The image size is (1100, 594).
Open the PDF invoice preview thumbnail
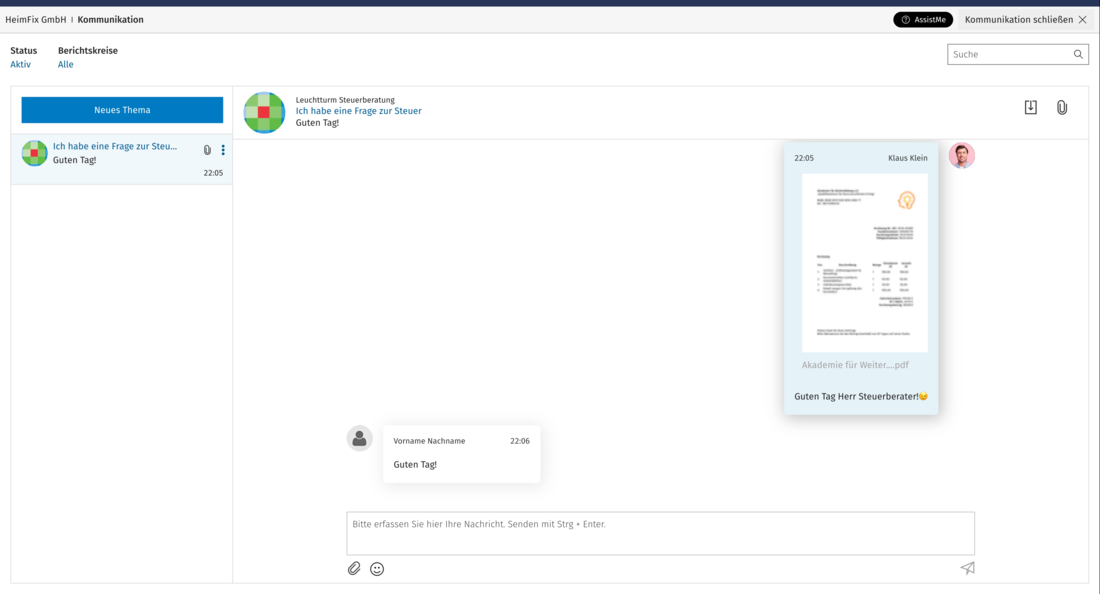(x=864, y=263)
